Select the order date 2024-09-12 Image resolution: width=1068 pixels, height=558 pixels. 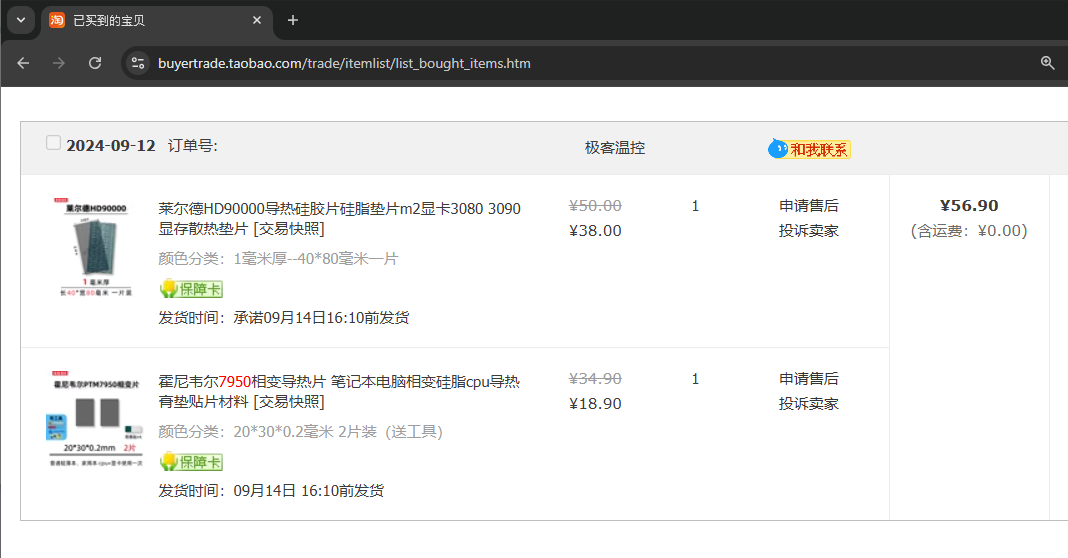tap(110, 146)
